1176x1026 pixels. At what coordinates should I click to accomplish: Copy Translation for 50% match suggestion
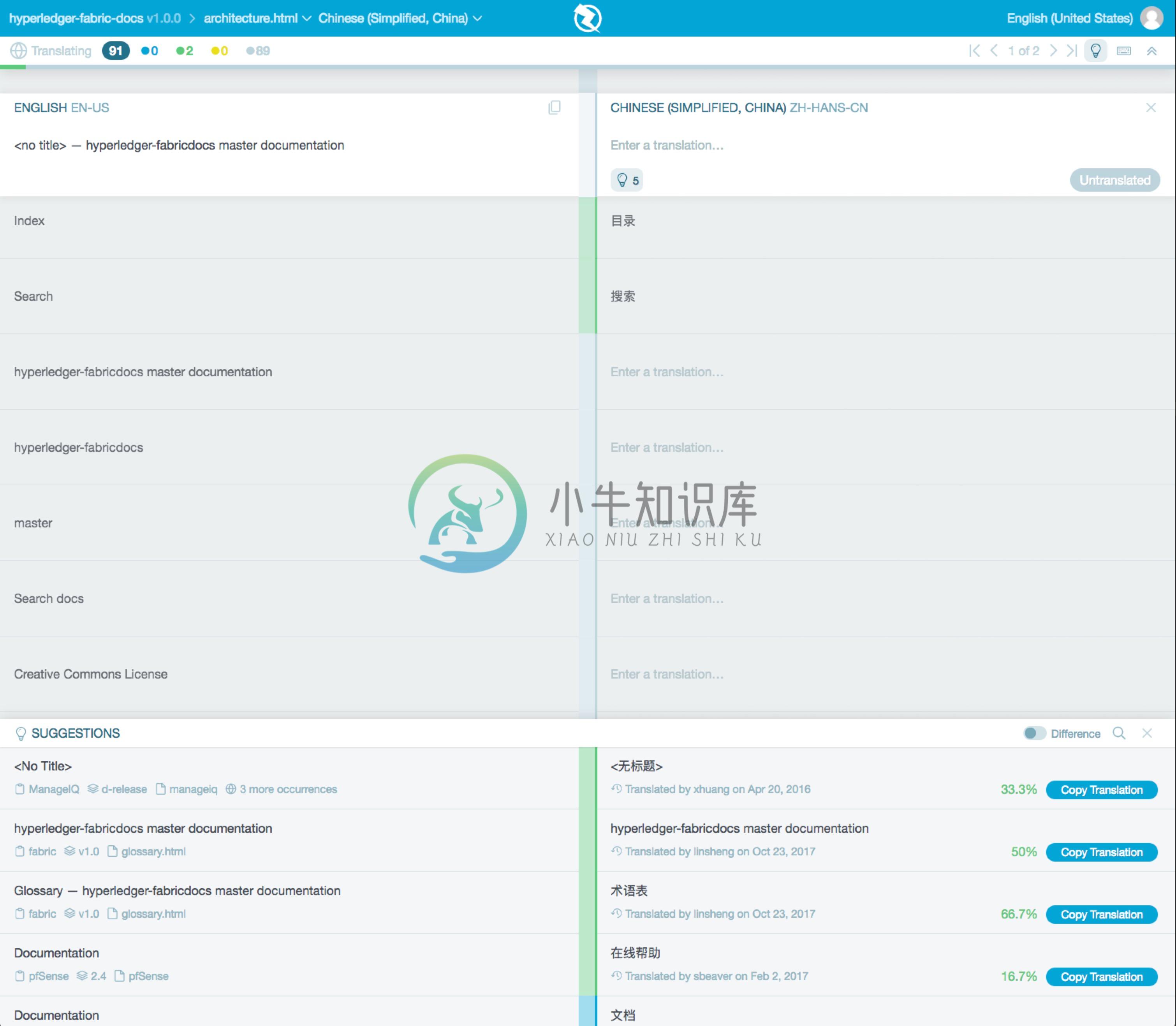1101,852
